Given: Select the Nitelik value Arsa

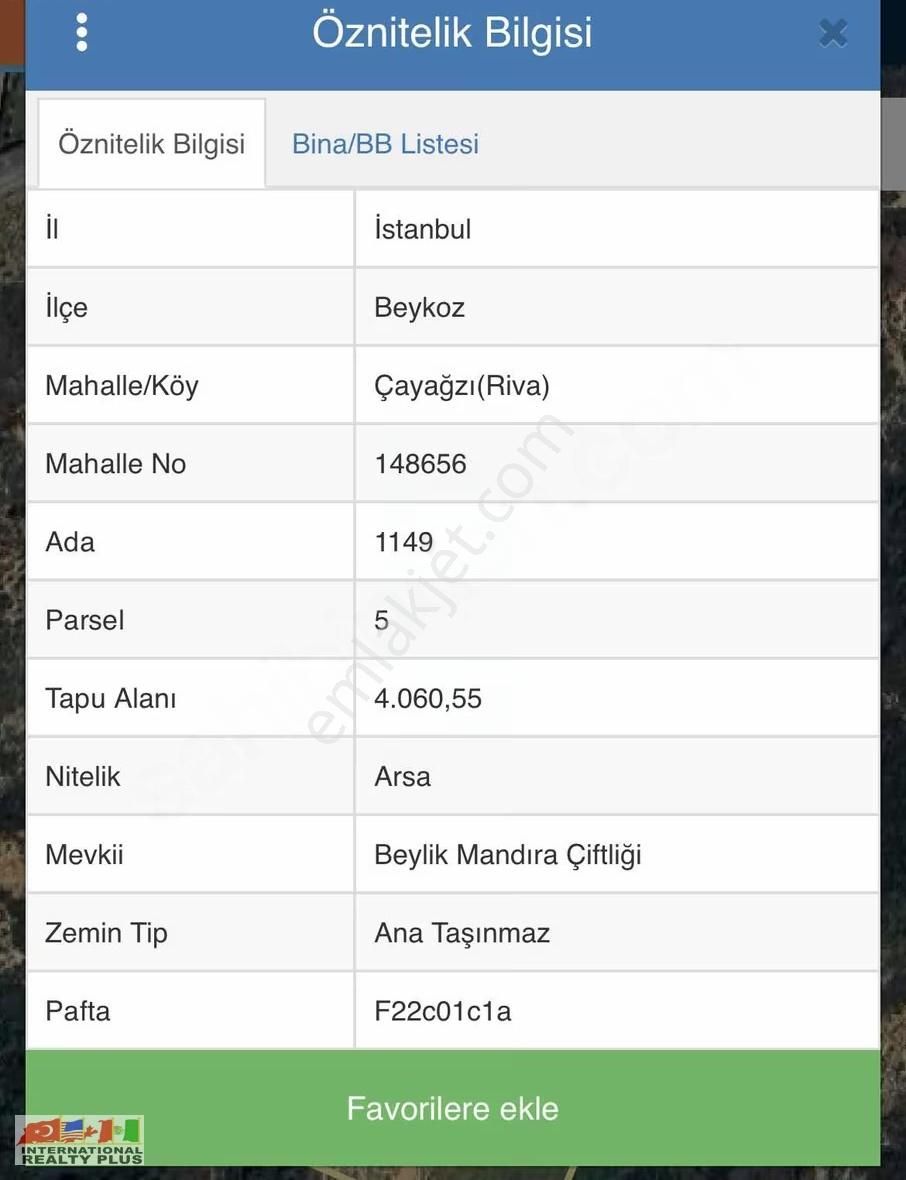Looking at the screenshot, I should [x=403, y=776].
